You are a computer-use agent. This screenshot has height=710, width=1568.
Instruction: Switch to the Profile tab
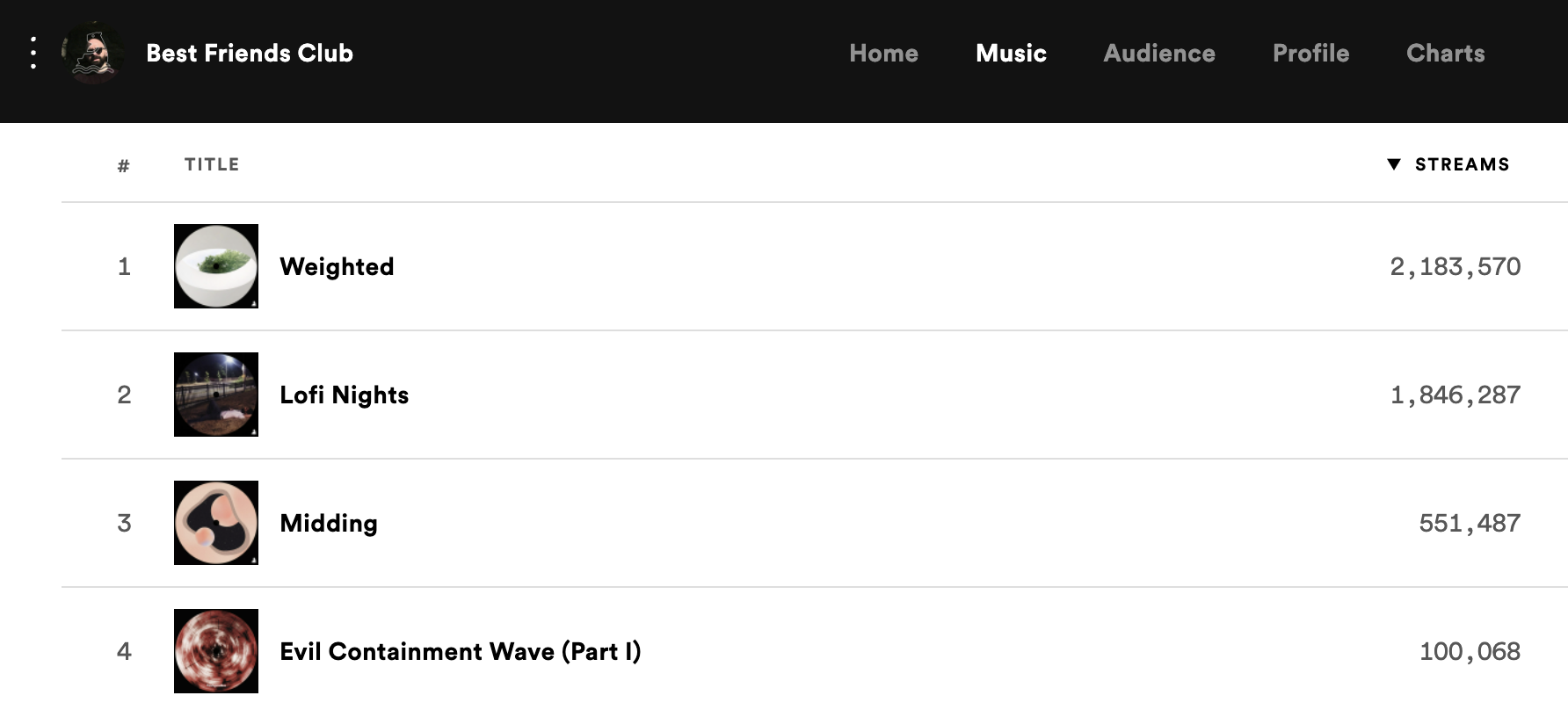point(1310,53)
